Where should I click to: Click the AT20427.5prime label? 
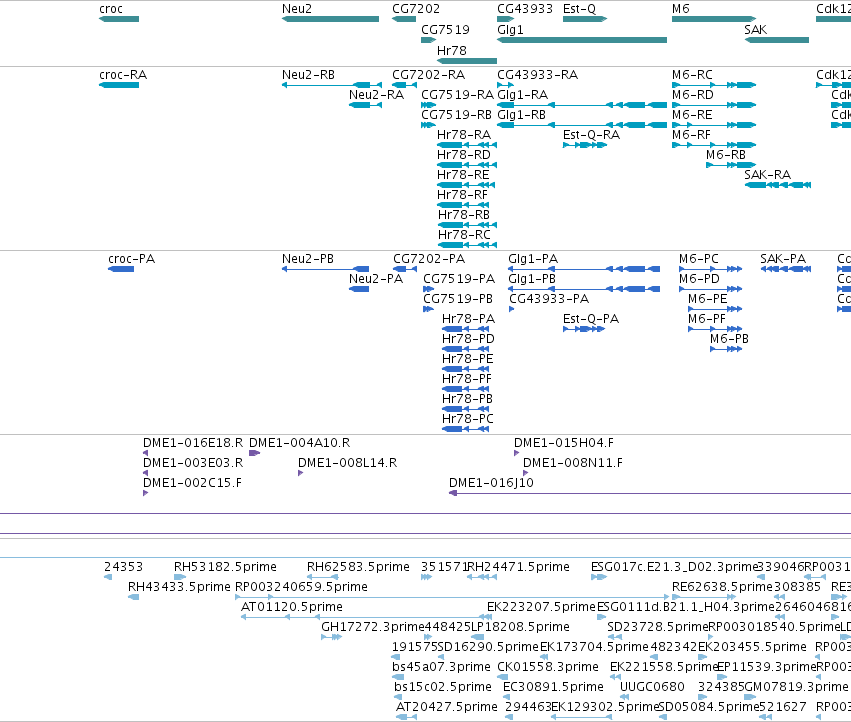click(447, 707)
